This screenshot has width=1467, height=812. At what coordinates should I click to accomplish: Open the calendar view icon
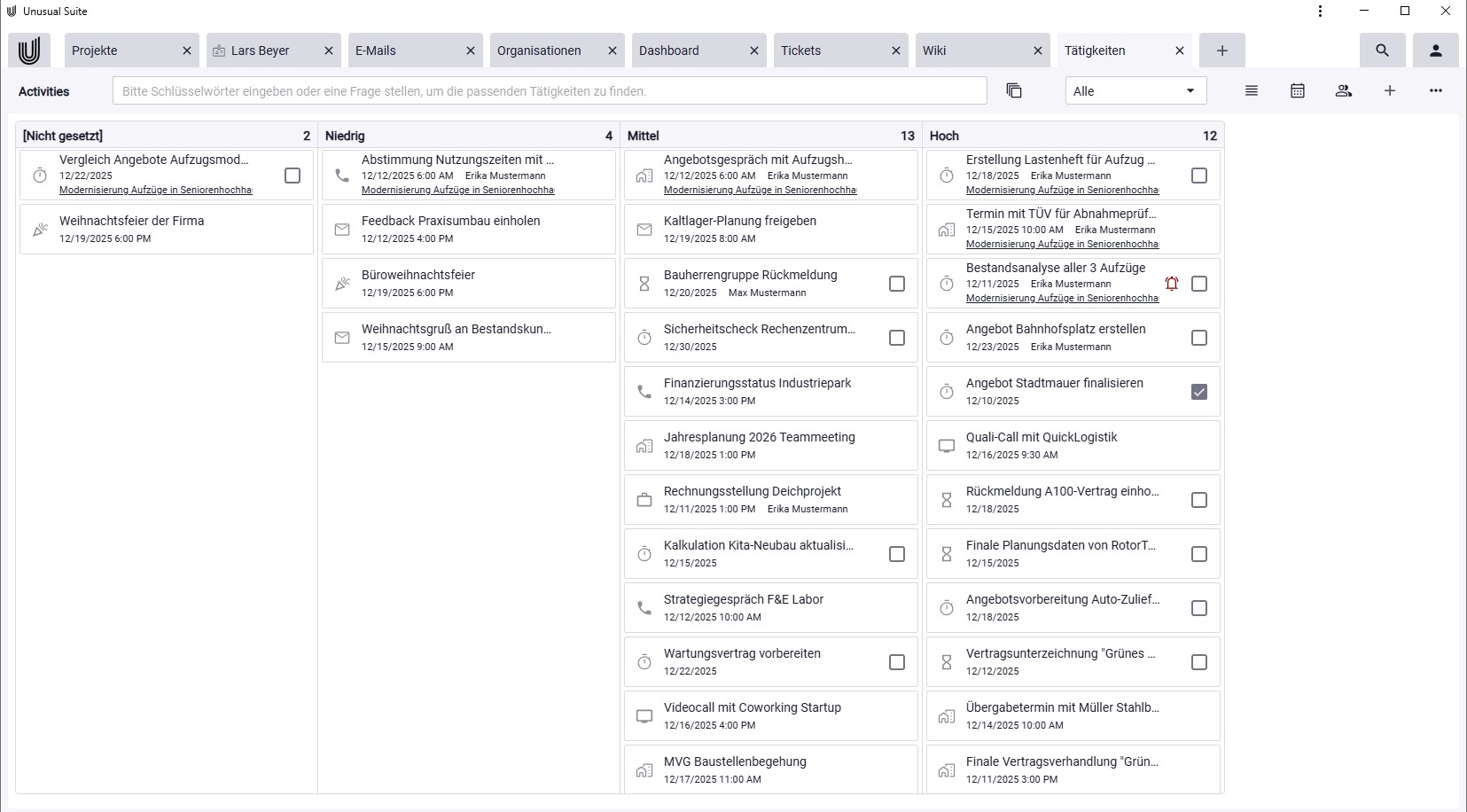(1297, 90)
